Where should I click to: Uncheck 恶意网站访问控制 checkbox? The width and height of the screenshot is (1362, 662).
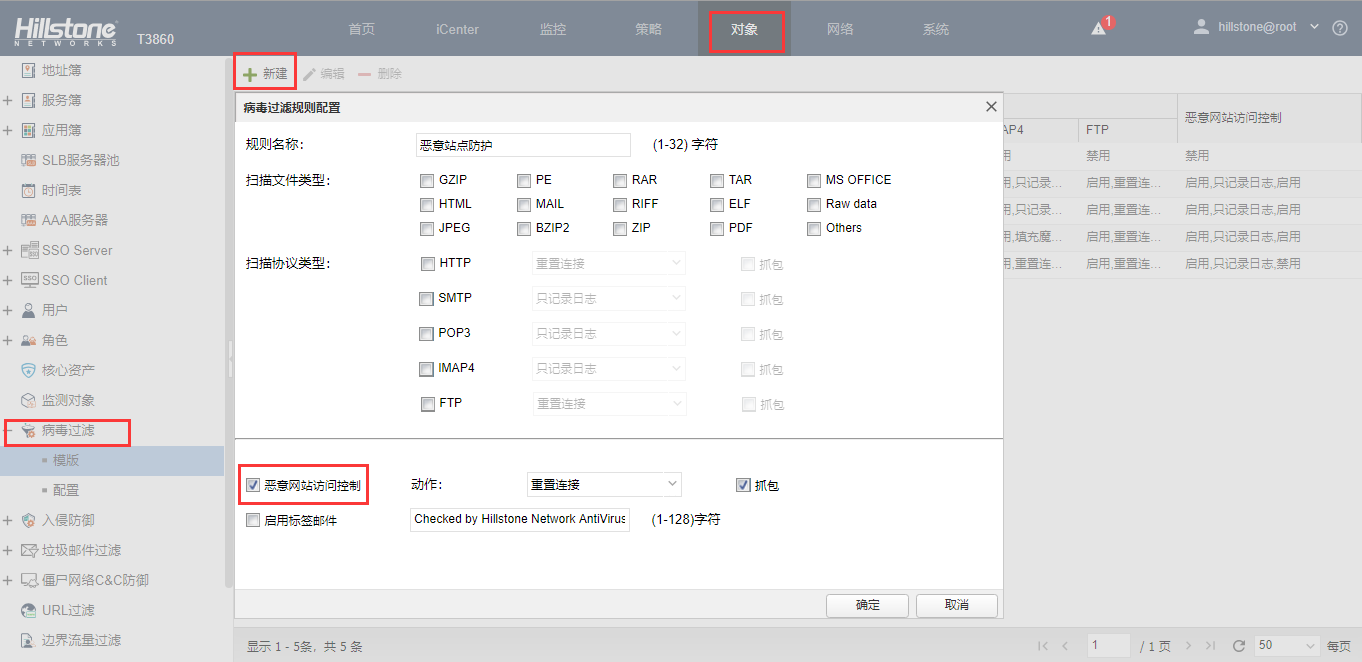pyautogui.click(x=253, y=485)
